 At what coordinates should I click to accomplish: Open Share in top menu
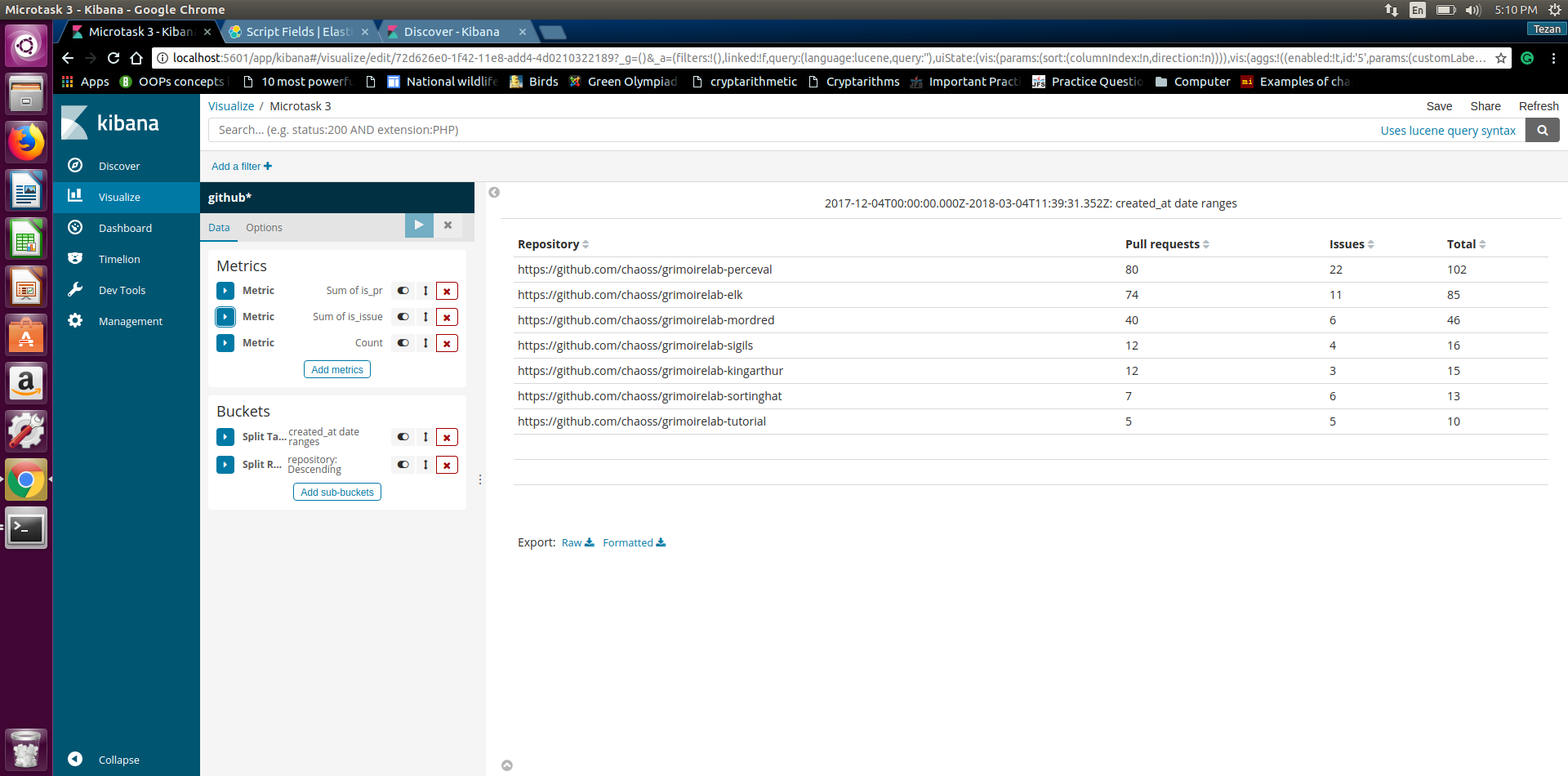pos(1486,106)
